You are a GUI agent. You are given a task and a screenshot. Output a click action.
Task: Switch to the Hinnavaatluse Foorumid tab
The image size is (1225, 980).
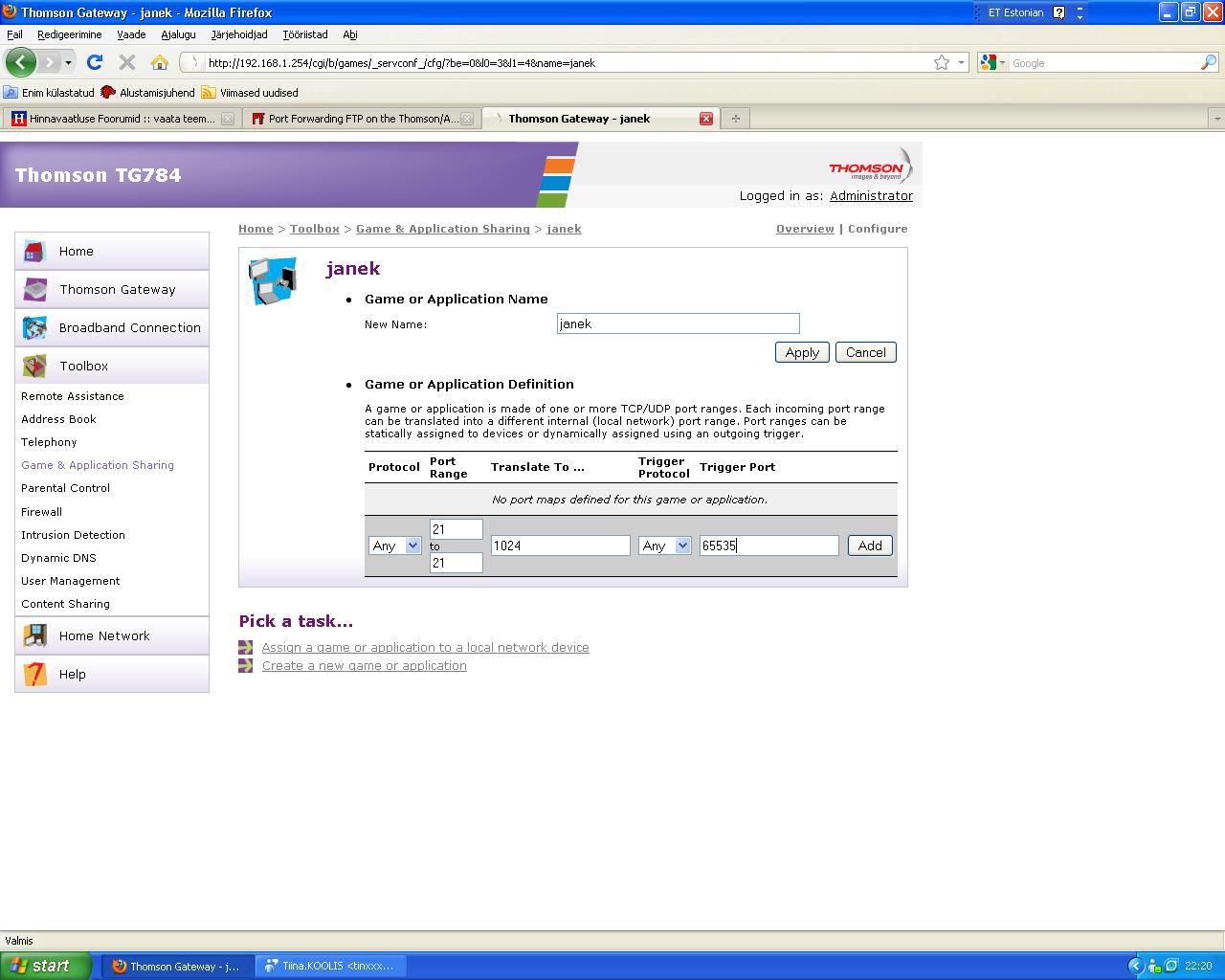122,119
